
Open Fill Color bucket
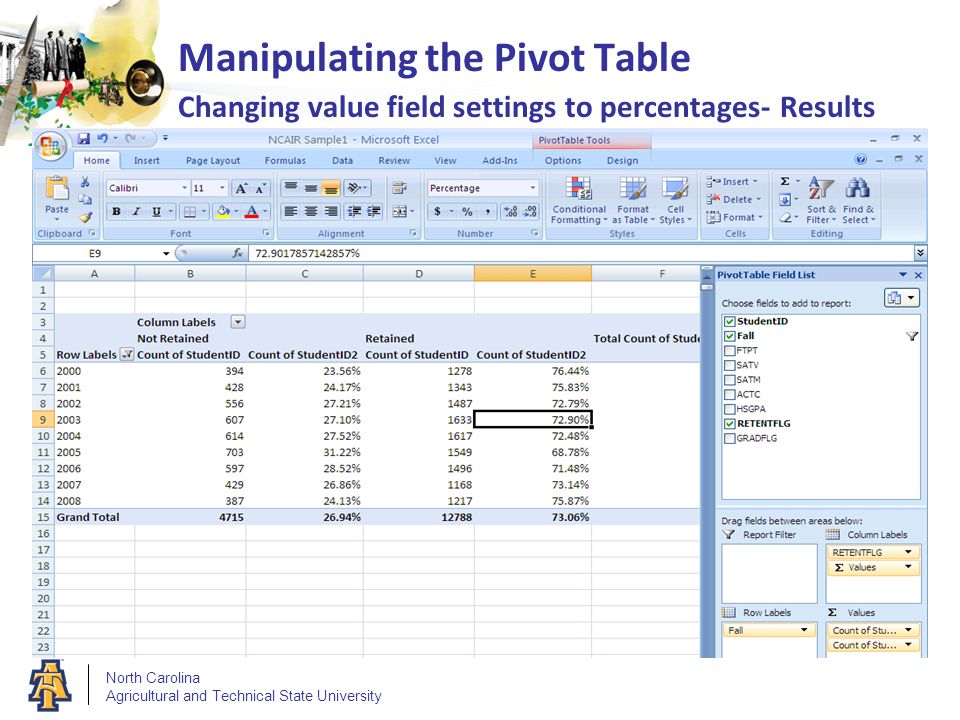[223, 212]
